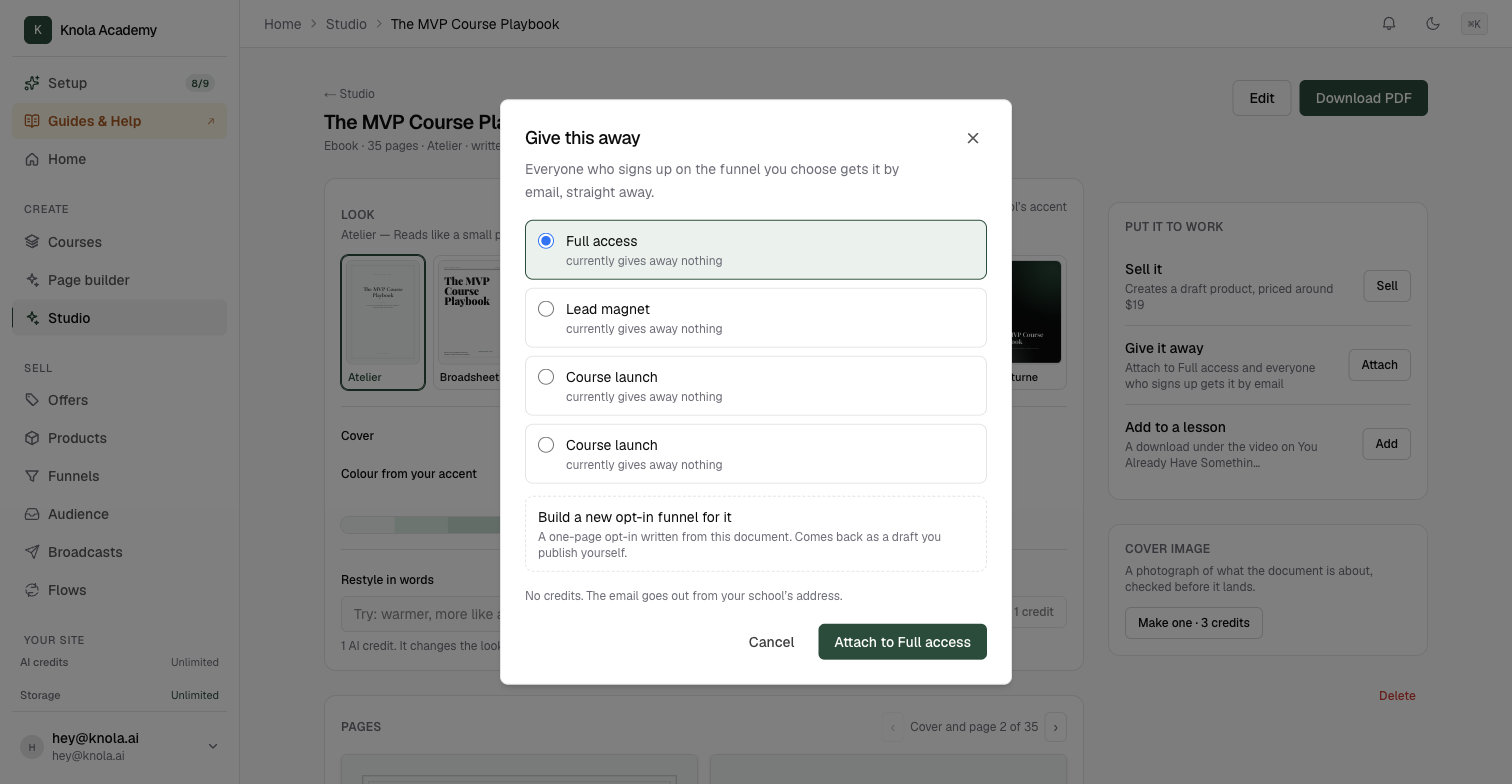Open Offers using the tag icon
Screen dimensions: 1512x784
[32, 400]
